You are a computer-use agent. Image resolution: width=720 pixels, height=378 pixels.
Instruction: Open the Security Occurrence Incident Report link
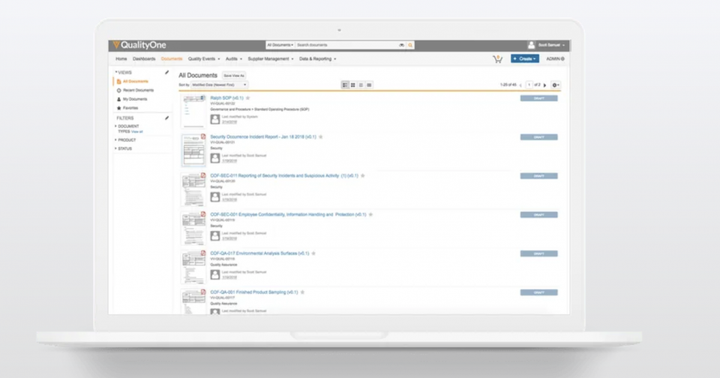264,137
